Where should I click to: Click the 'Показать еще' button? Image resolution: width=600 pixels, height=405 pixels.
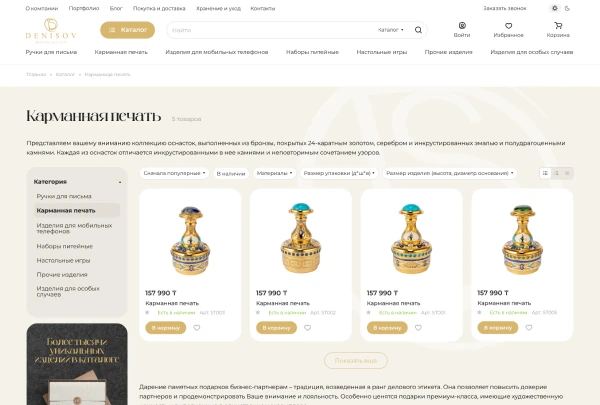coord(355,361)
